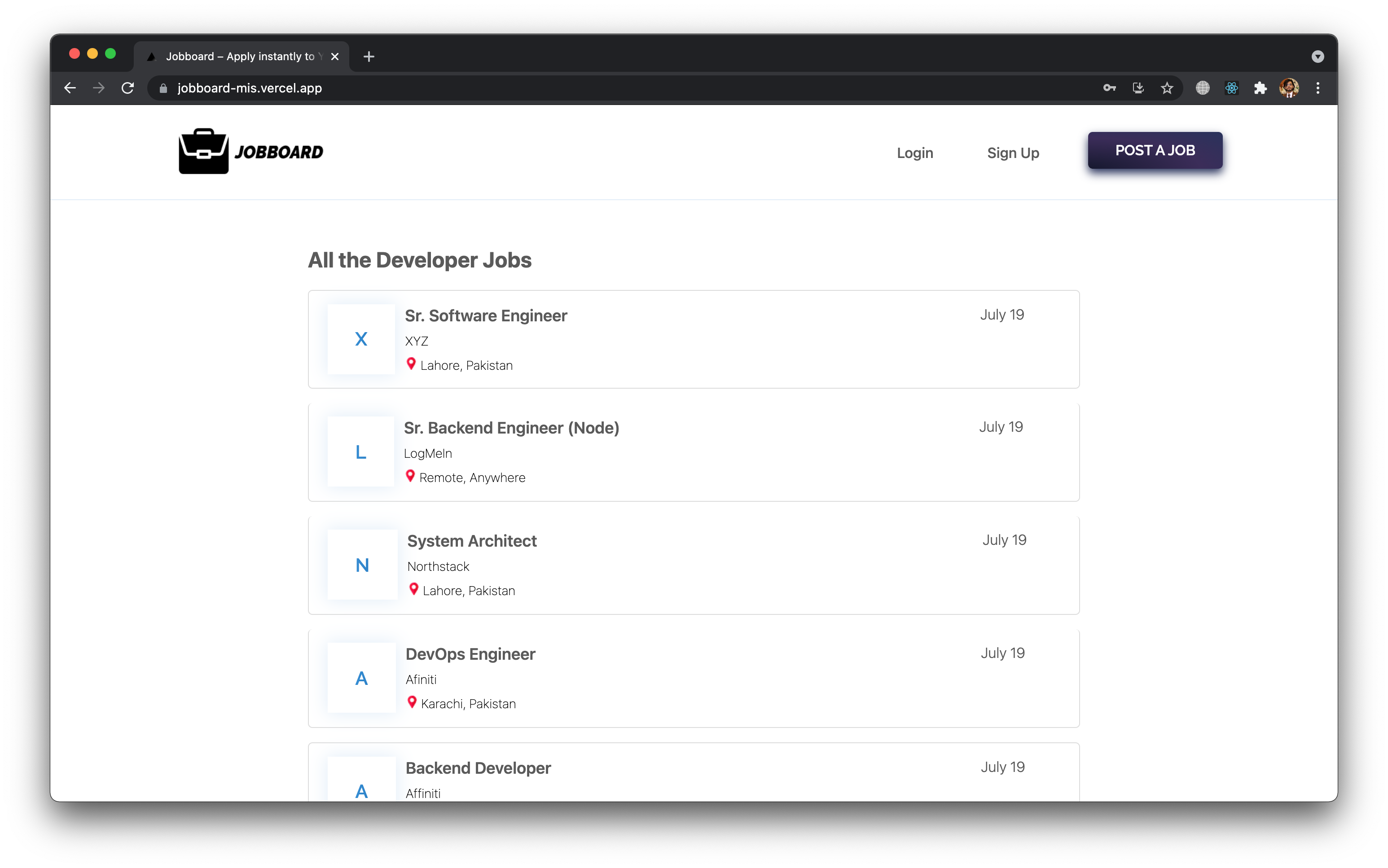Select the Jobboard browser tab
Screen dimensions: 1388x868
tap(240, 56)
